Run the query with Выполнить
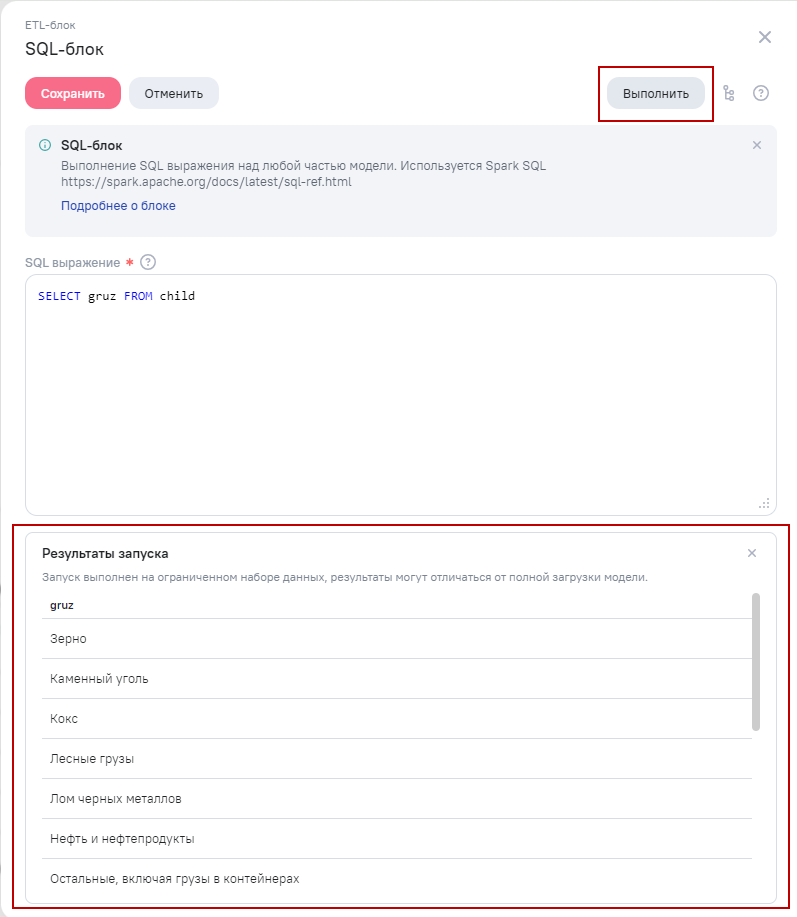The width and height of the screenshot is (797, 917). [656, 93]
